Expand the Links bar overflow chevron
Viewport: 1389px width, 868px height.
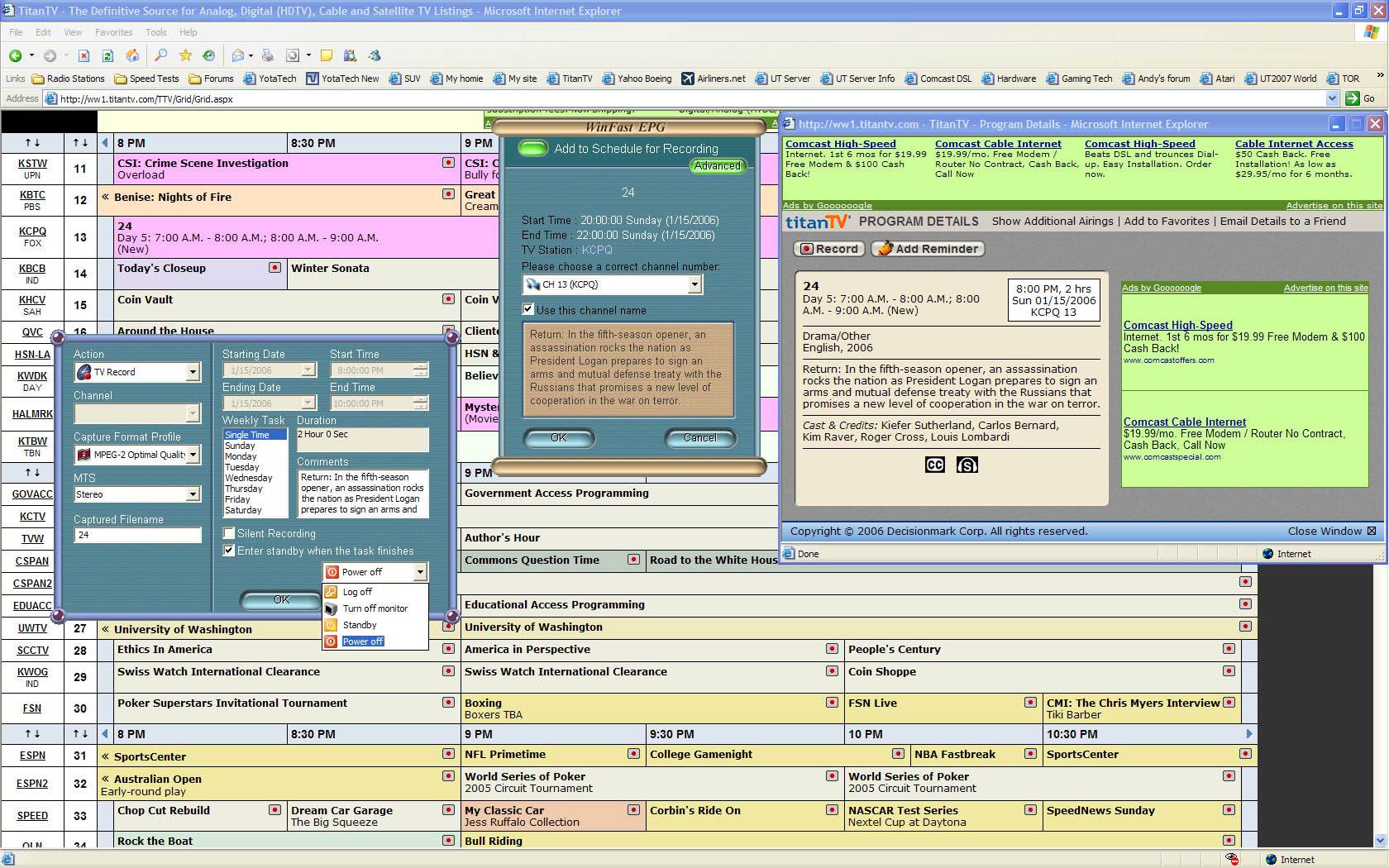click(1379, 77)
